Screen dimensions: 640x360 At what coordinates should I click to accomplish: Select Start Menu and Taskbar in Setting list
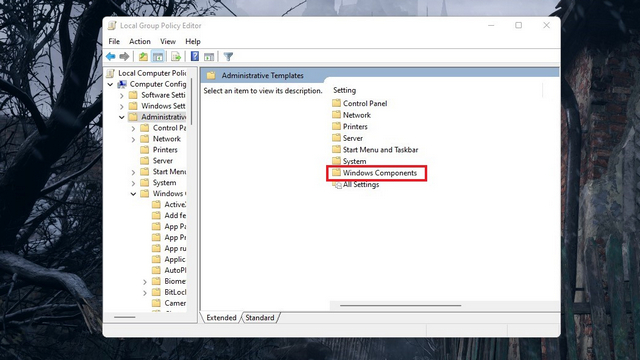tap(380, 150)
